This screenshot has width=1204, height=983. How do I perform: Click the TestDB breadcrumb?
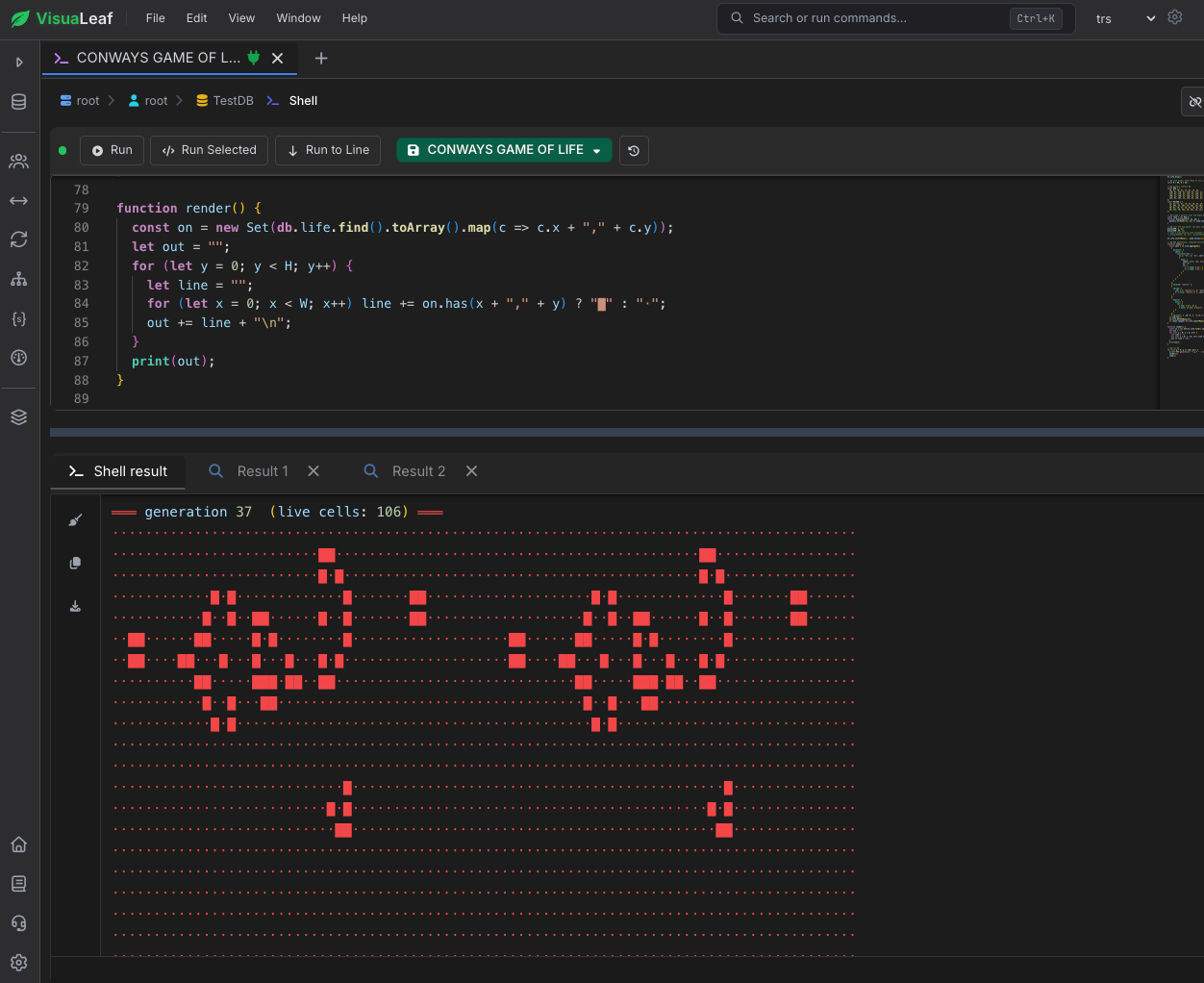tap(225, 101)
